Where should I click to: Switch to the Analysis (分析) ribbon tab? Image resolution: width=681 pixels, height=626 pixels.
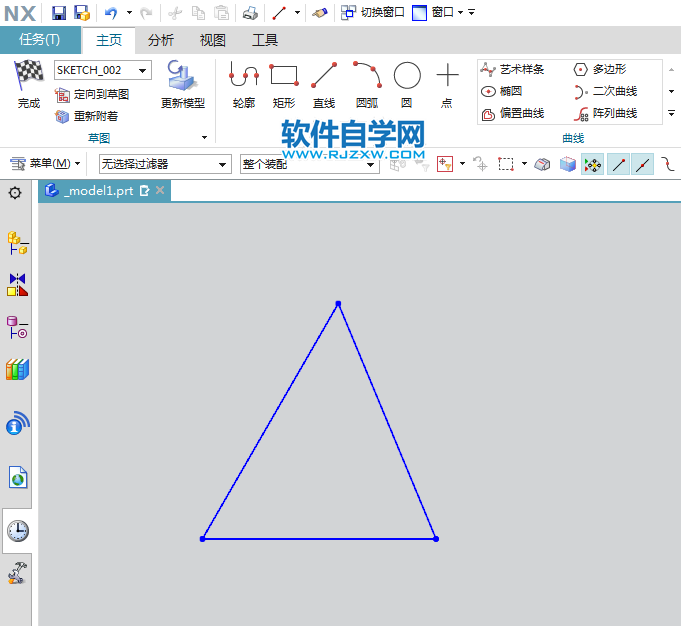coord(161,40)
